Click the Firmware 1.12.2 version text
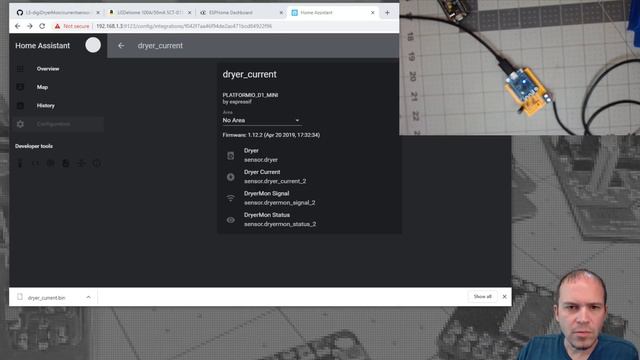The height and width of the screenshot is (360, 640). point(271,135)
